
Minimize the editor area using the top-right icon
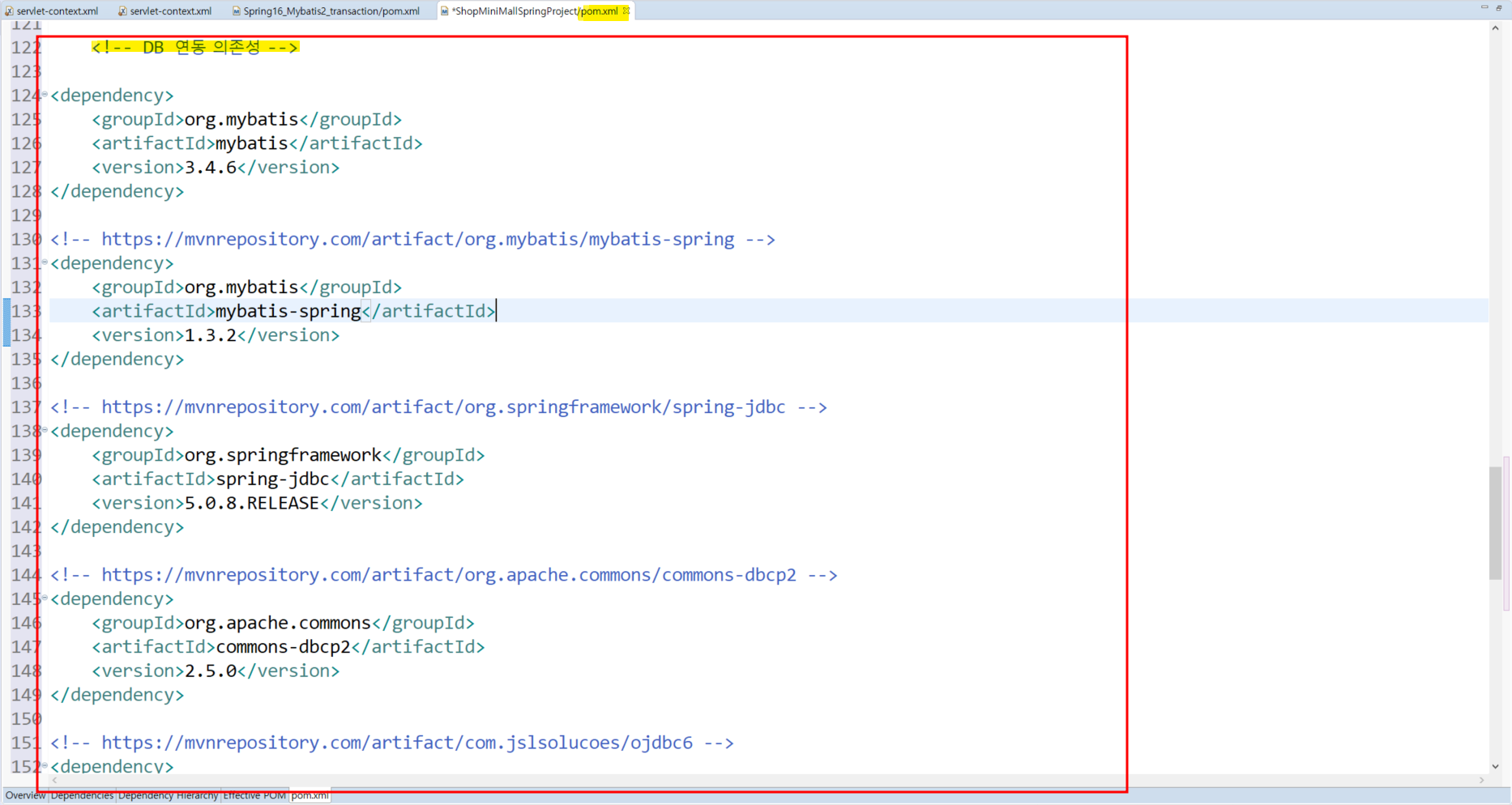point(1484,7)
